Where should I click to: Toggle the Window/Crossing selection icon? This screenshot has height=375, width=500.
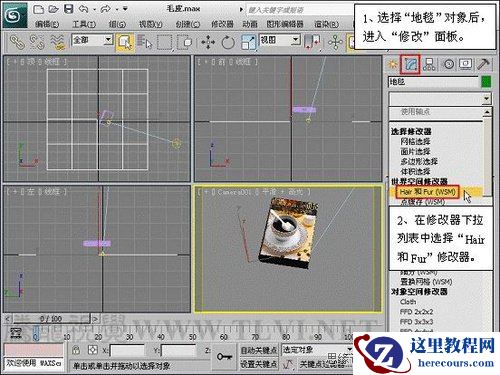184,42
